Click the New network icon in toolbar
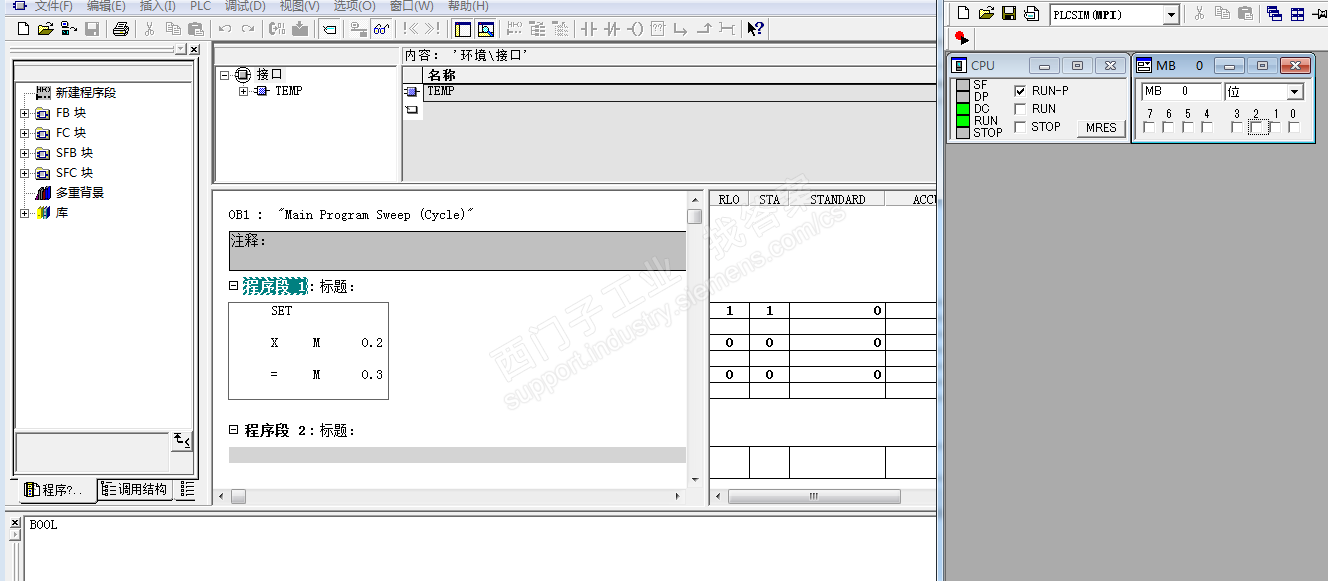 click(516, 29)
